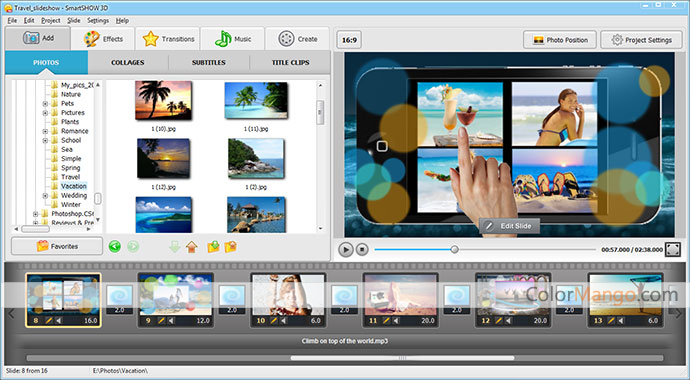Click the add all photos folder icon
This screenshot has height=380, width=690.
click(231, 247)
